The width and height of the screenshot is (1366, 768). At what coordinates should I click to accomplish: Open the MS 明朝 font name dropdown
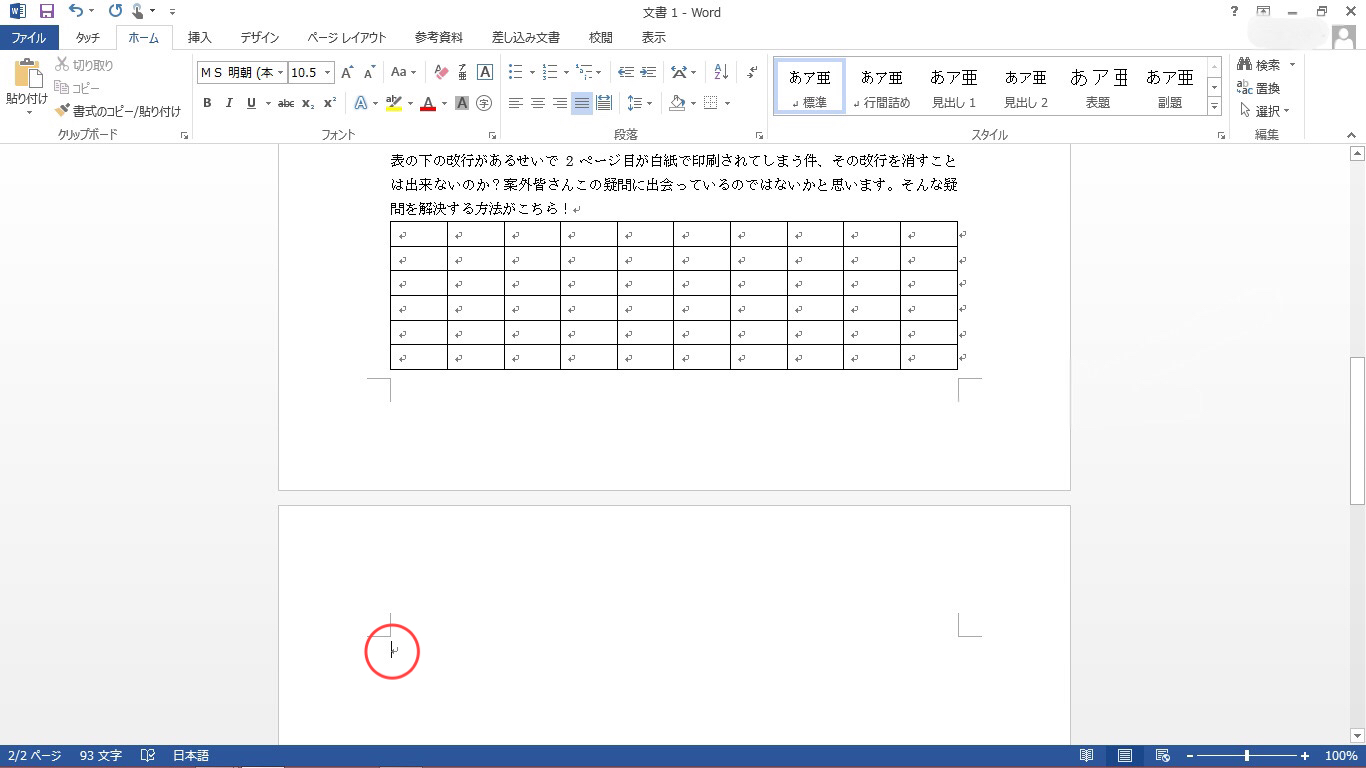(x=281, y=73)
